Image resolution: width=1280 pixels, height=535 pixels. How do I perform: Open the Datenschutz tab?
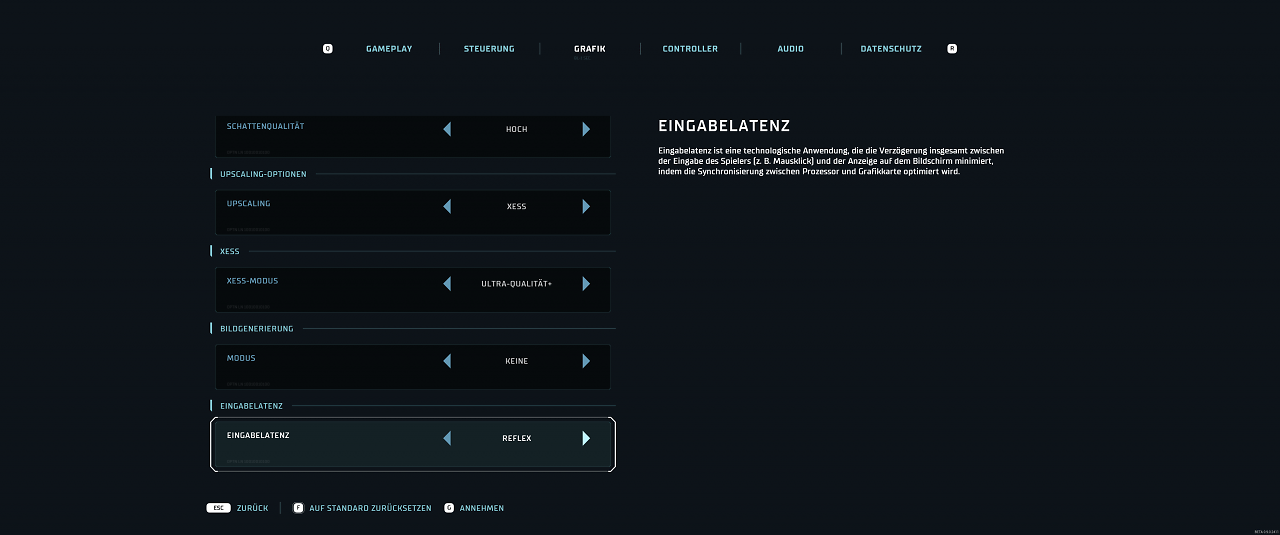pyautogui.click(x=891, y=48)
